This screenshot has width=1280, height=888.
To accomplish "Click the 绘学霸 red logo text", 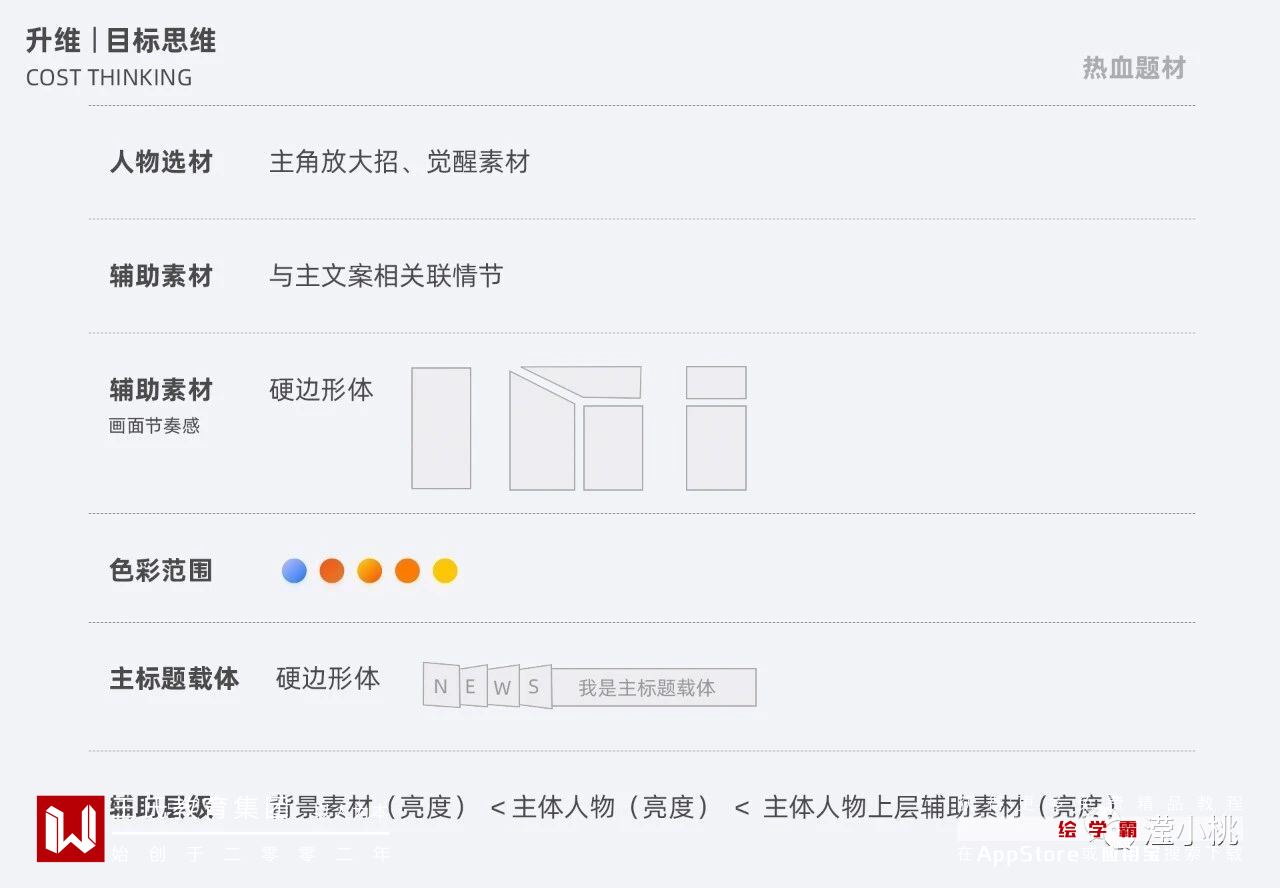I will point(1097,829).
